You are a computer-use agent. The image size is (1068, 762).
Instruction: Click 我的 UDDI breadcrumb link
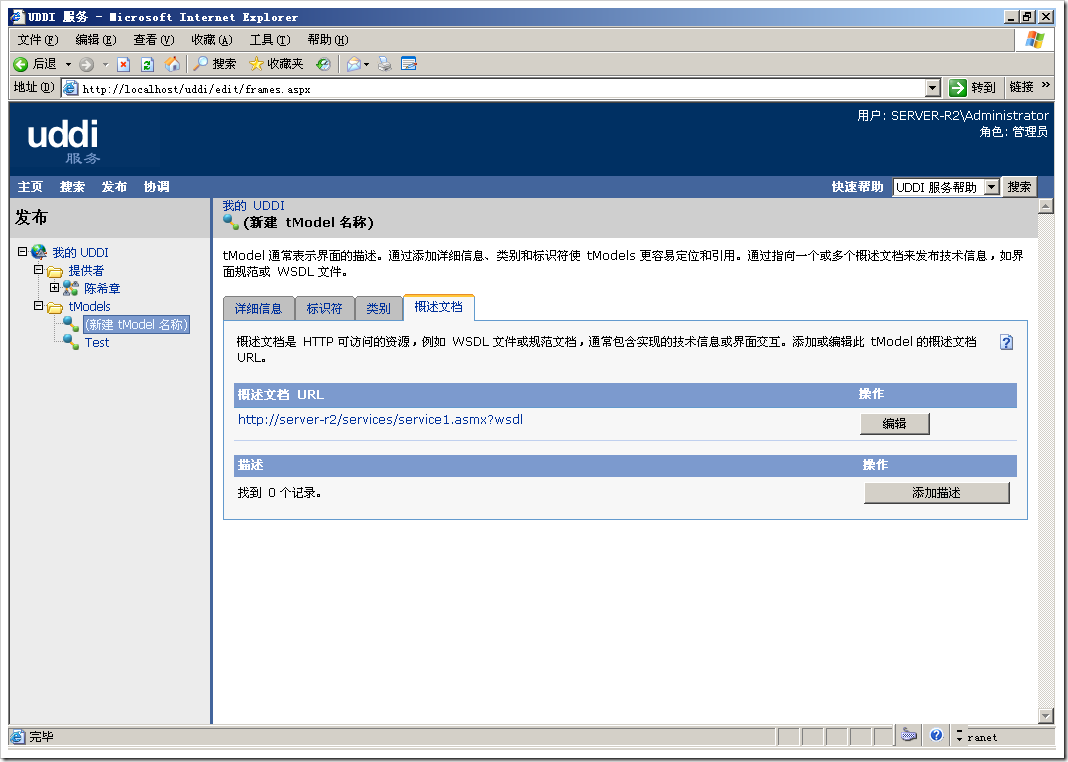[x=253, y=206]
